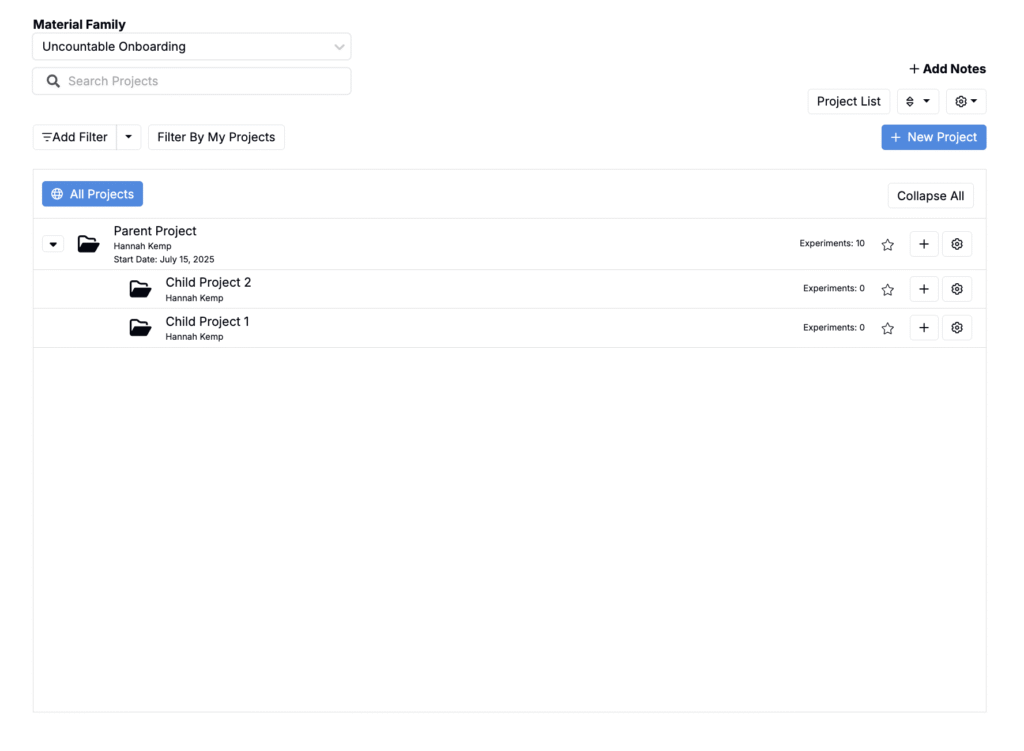Click the Child Project 2 folder icon
This screenshot has height=751, width=1024.
pyautogui.click(x=140, y=289)
